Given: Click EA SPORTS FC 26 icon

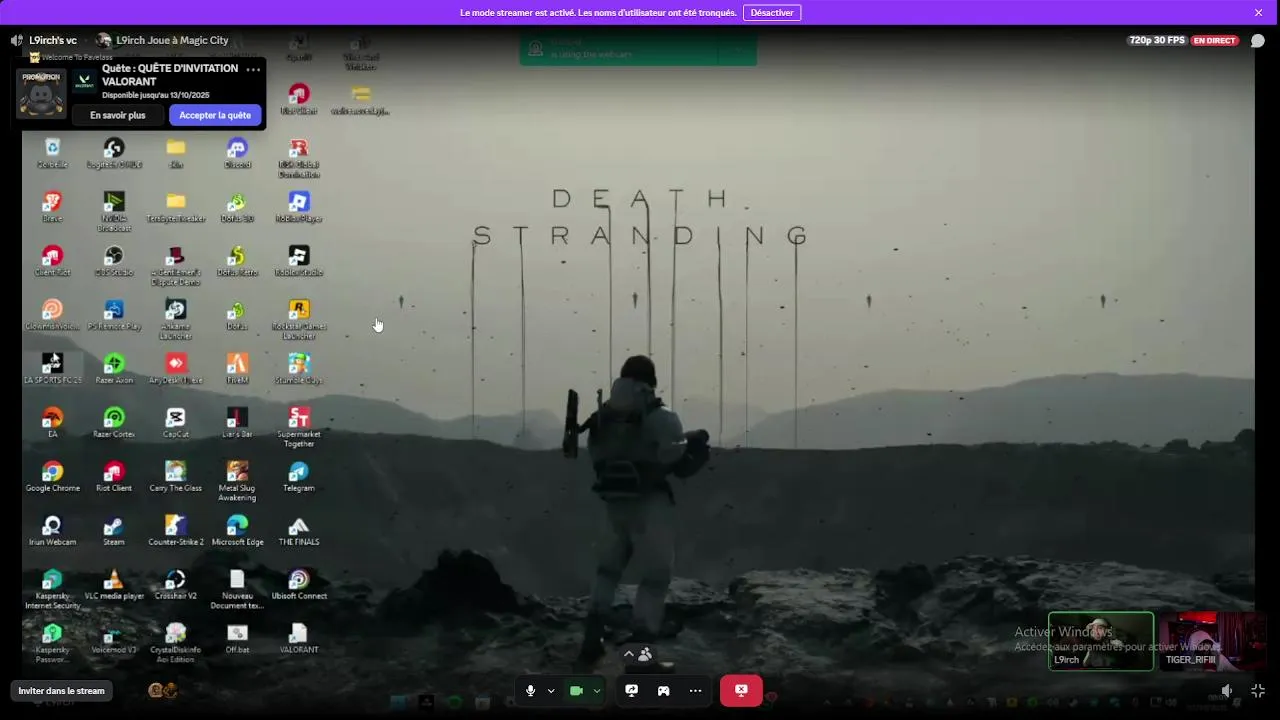Looking at the screenshot, I should [x=52, y=369].
